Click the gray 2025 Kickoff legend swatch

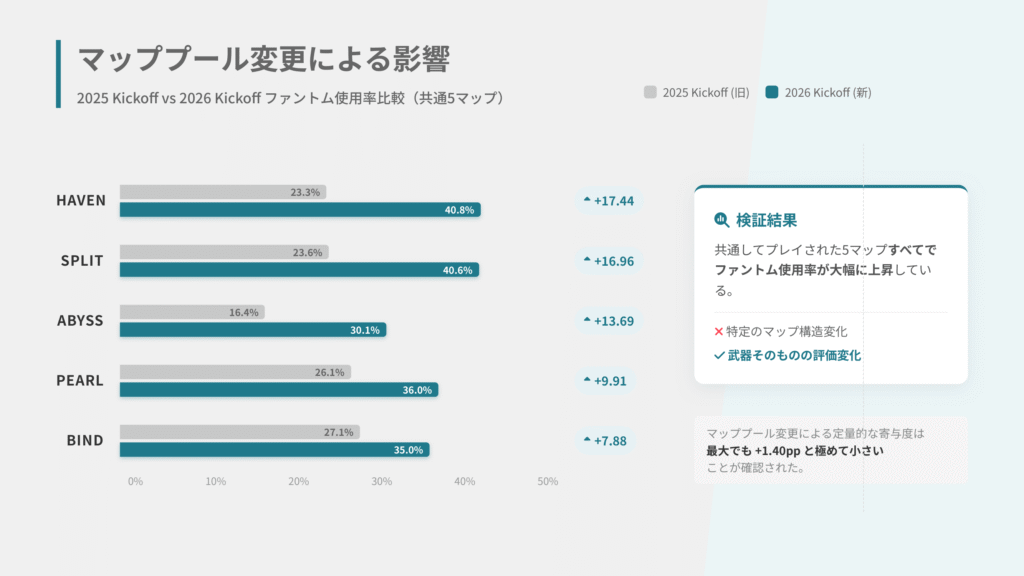650,93
